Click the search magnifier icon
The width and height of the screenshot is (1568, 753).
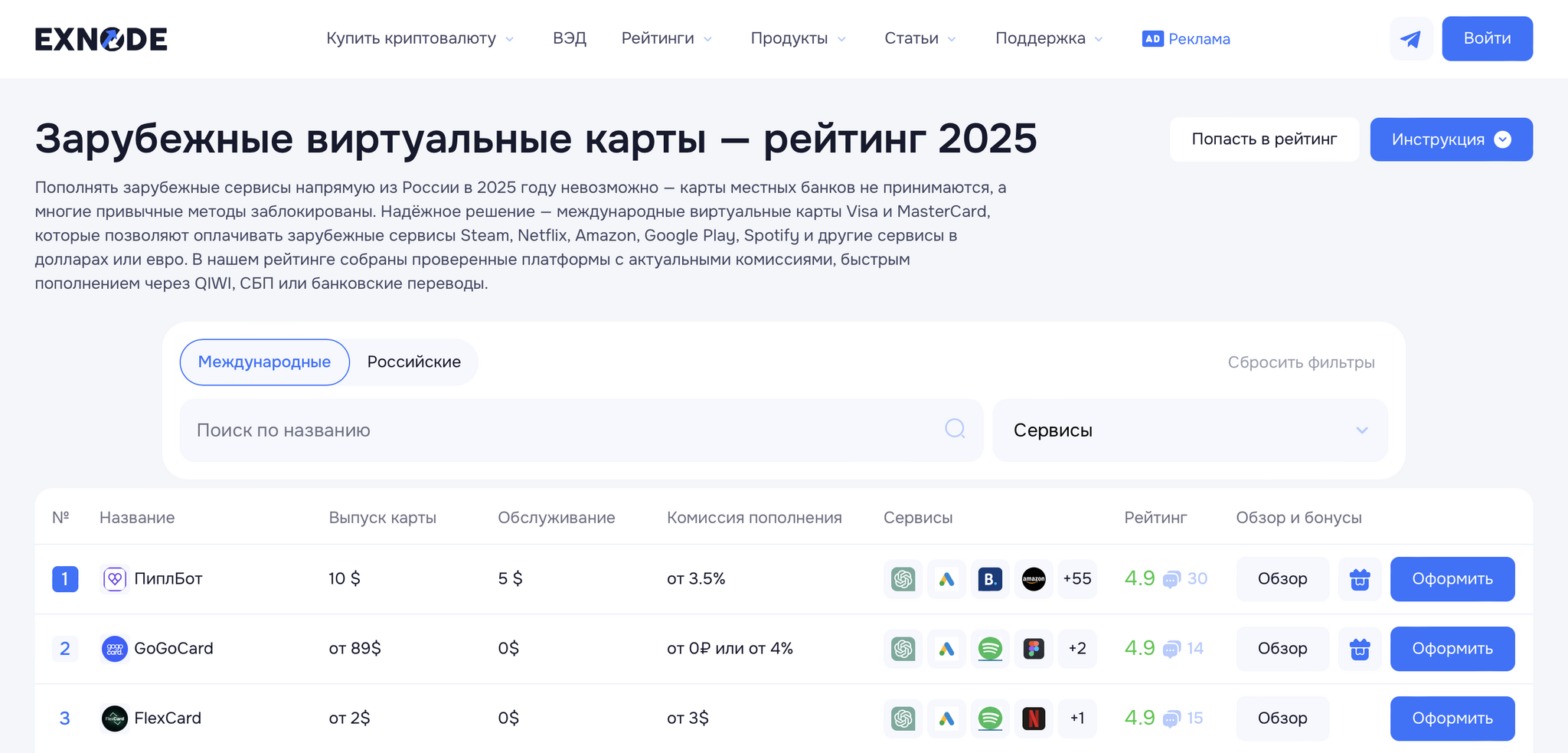[x=955, y=429]
